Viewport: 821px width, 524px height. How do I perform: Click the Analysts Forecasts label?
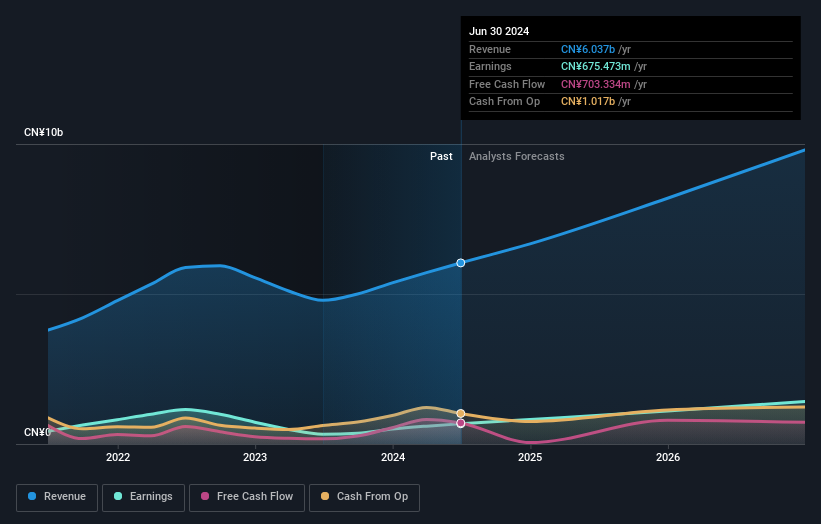(516, 156)
